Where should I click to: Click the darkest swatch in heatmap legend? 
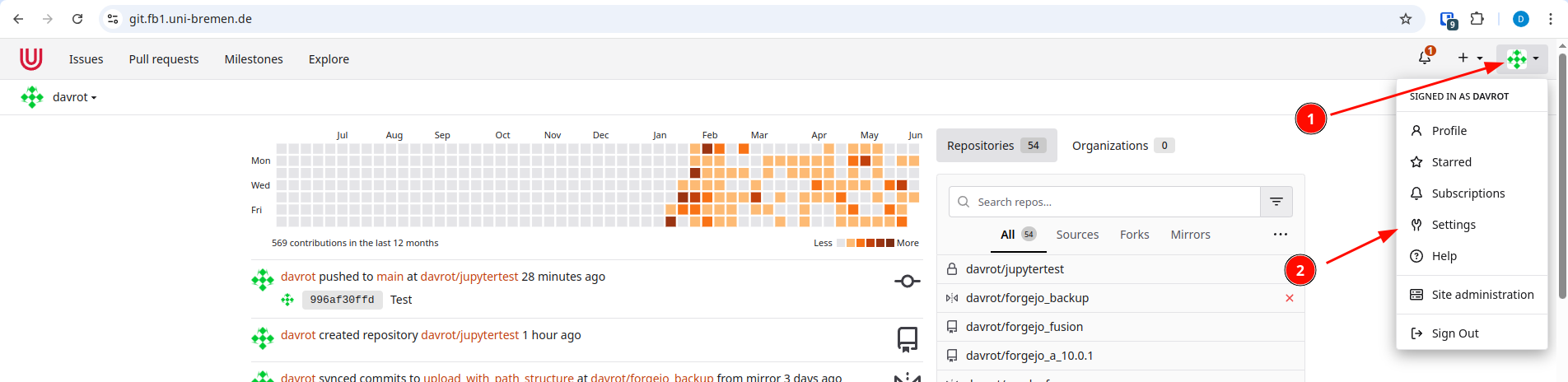pos(889,243)
